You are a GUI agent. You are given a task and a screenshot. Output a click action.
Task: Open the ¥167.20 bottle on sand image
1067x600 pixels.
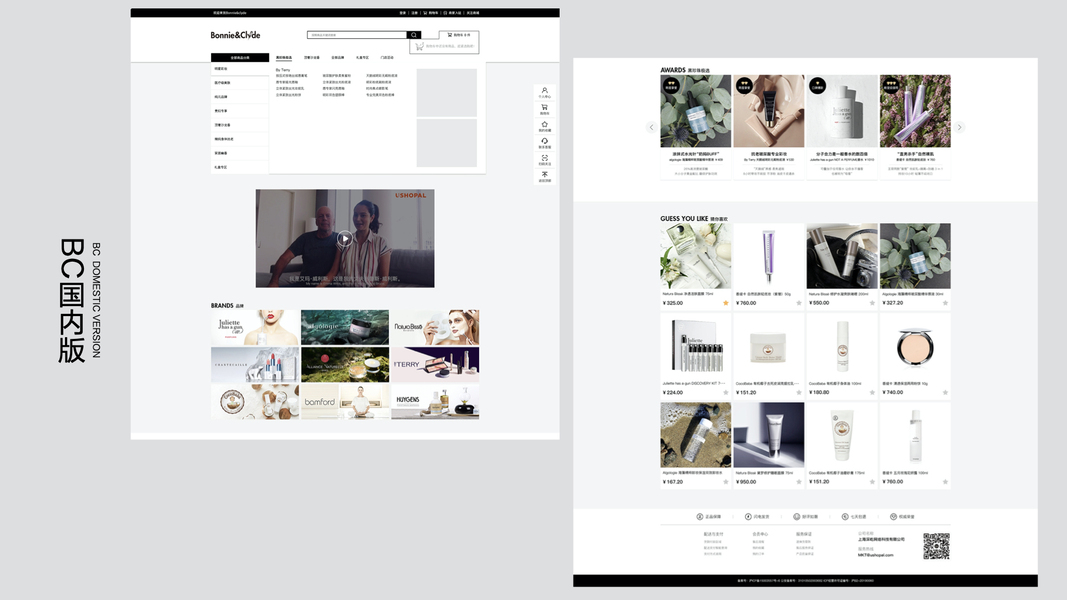point(695,435)
